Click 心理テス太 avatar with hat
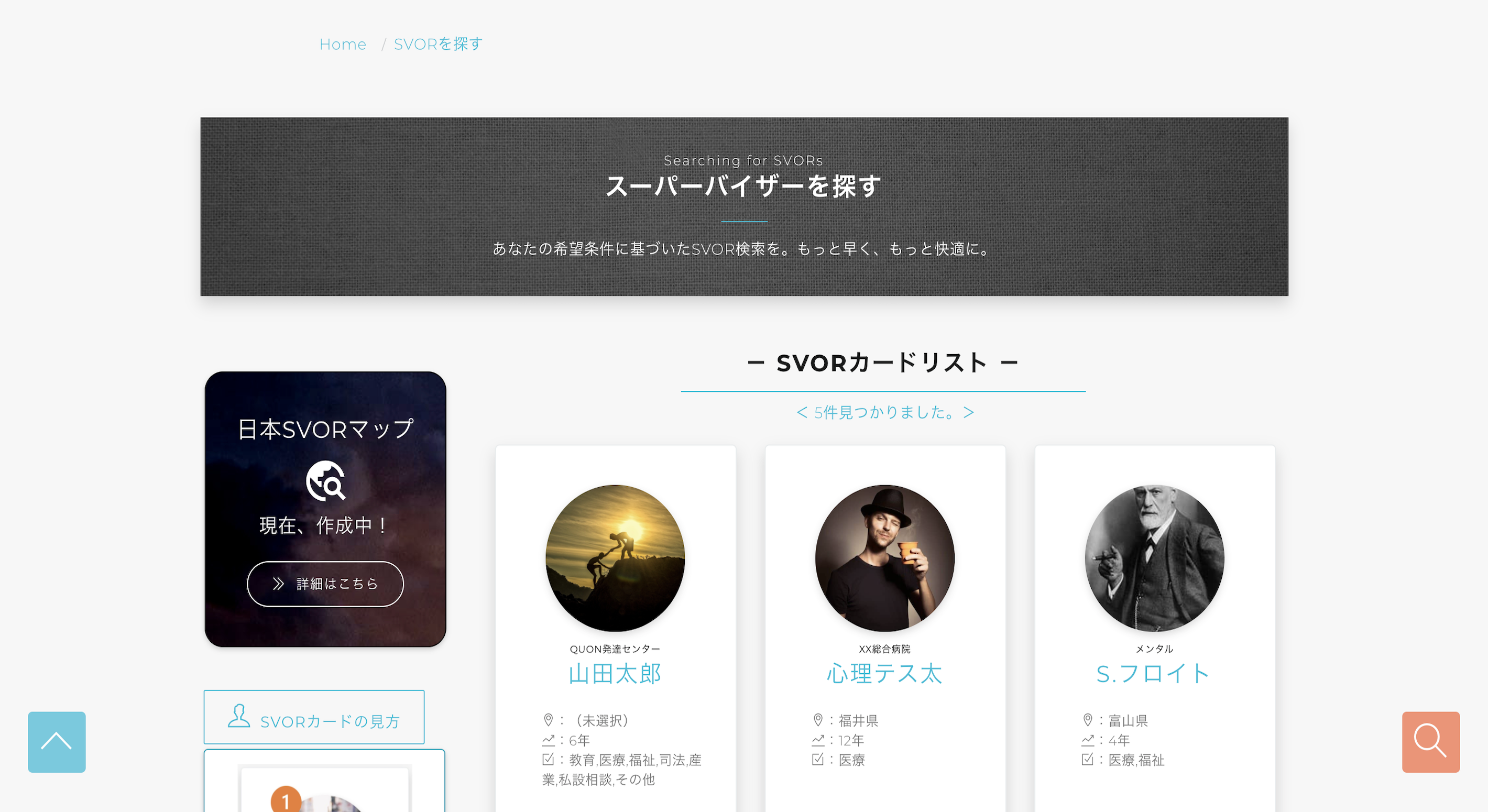Image resolution: width=1488 pixels, height=812 pixels. click(x=885, y=558)
